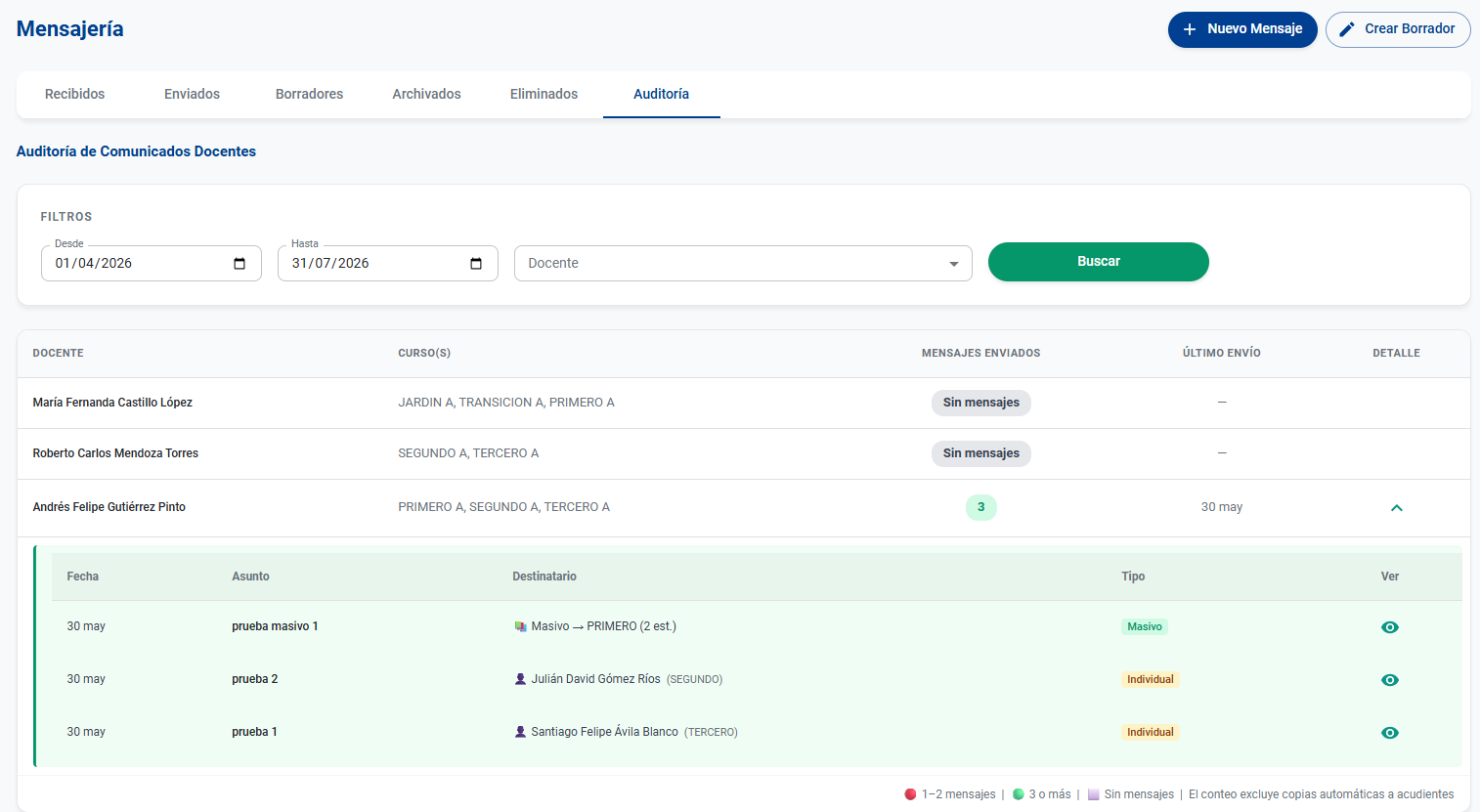Click the green '3 o más' legend dot

1018,794
